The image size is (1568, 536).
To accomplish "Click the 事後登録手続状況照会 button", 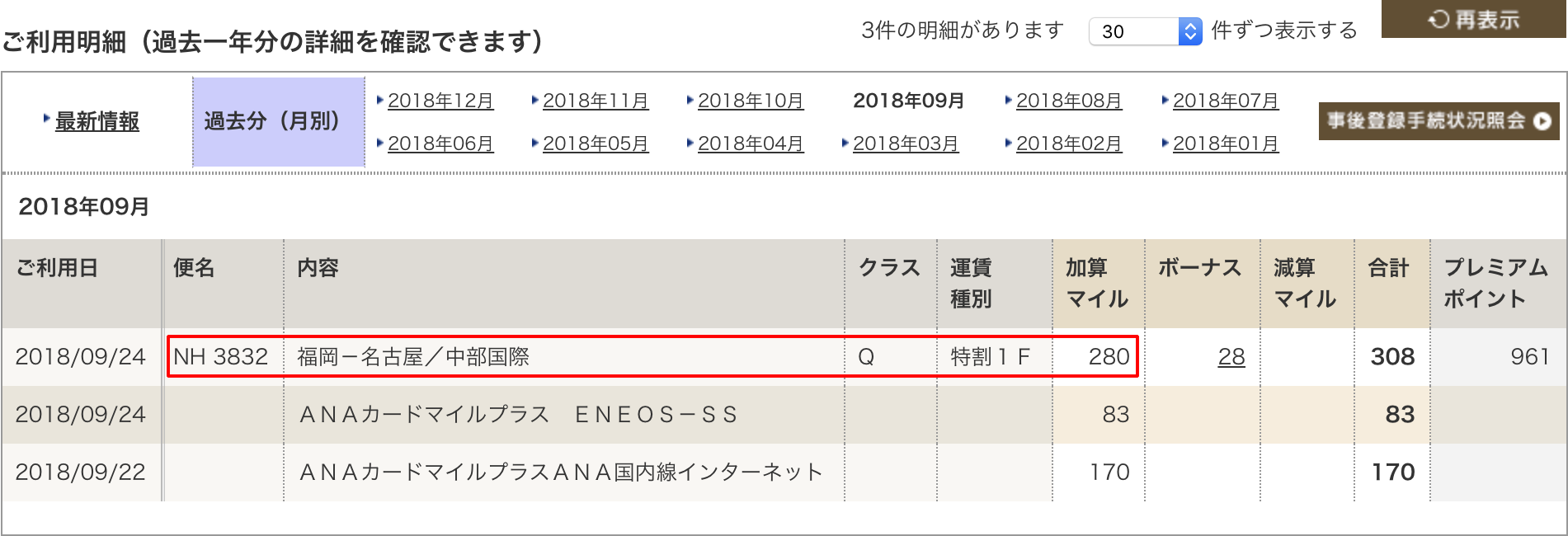I will pos(1439,121).
